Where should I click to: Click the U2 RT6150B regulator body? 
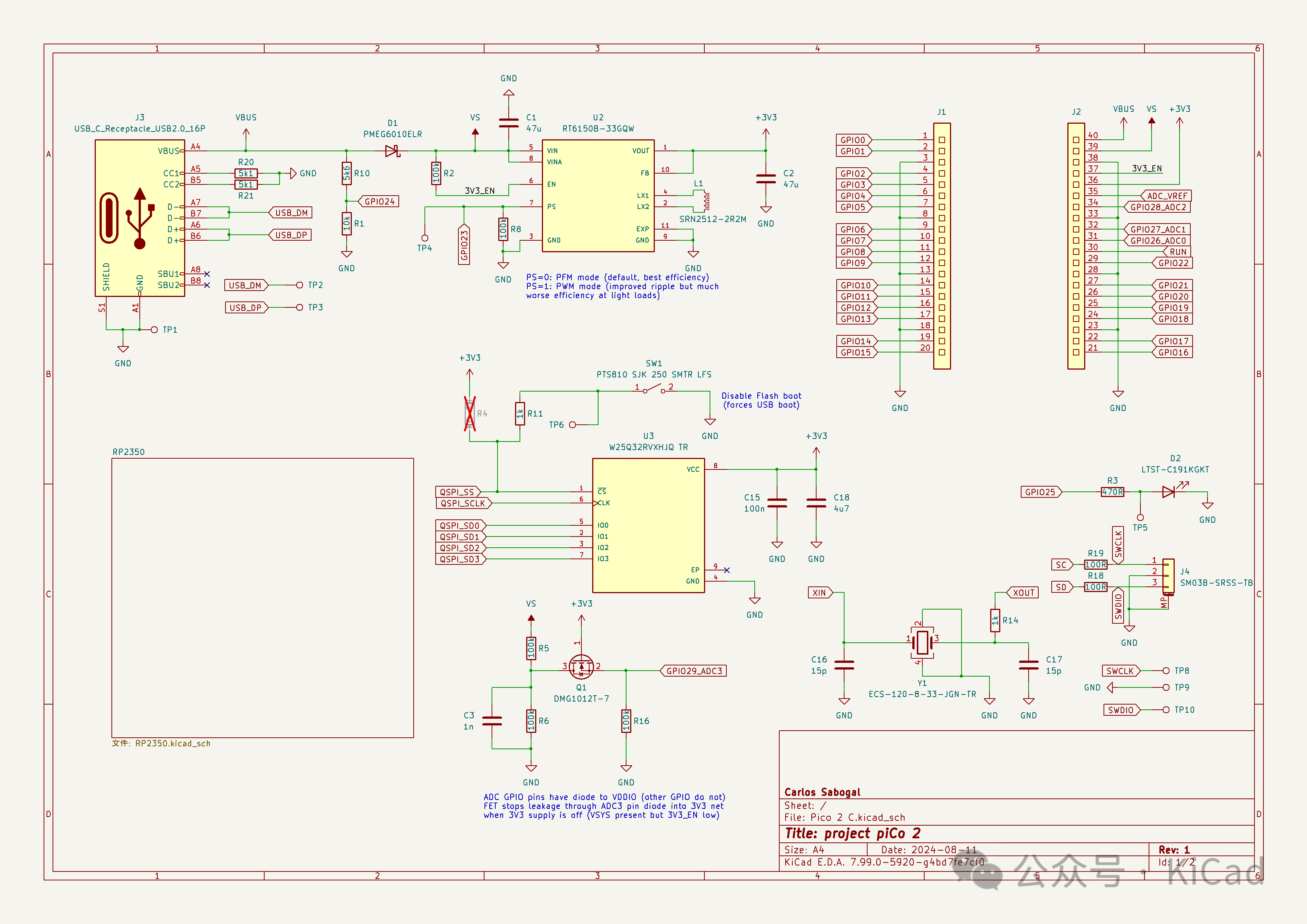coord(598,195)
